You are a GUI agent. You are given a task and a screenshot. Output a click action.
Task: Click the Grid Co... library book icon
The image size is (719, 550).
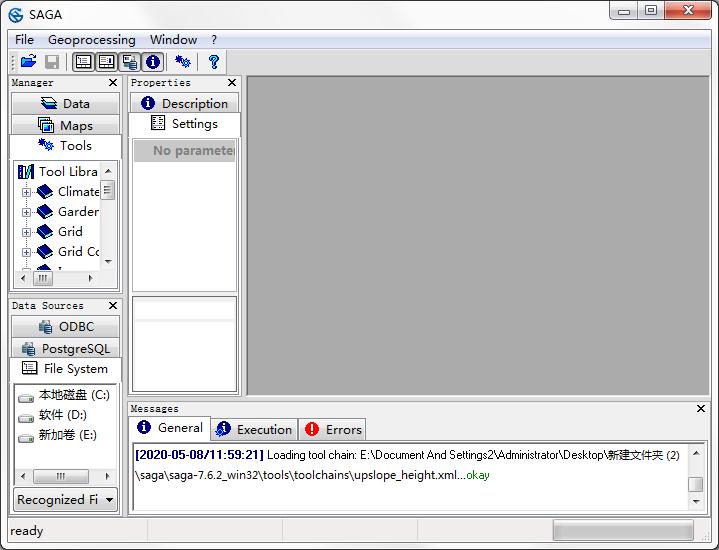[45, 251]
